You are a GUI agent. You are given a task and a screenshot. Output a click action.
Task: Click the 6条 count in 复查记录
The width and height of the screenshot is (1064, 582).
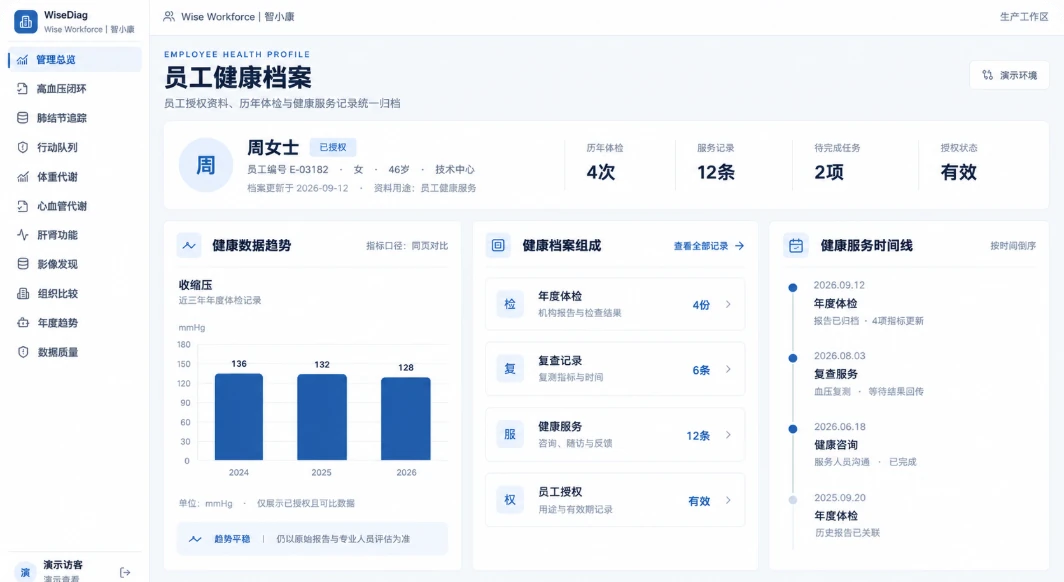701,370
